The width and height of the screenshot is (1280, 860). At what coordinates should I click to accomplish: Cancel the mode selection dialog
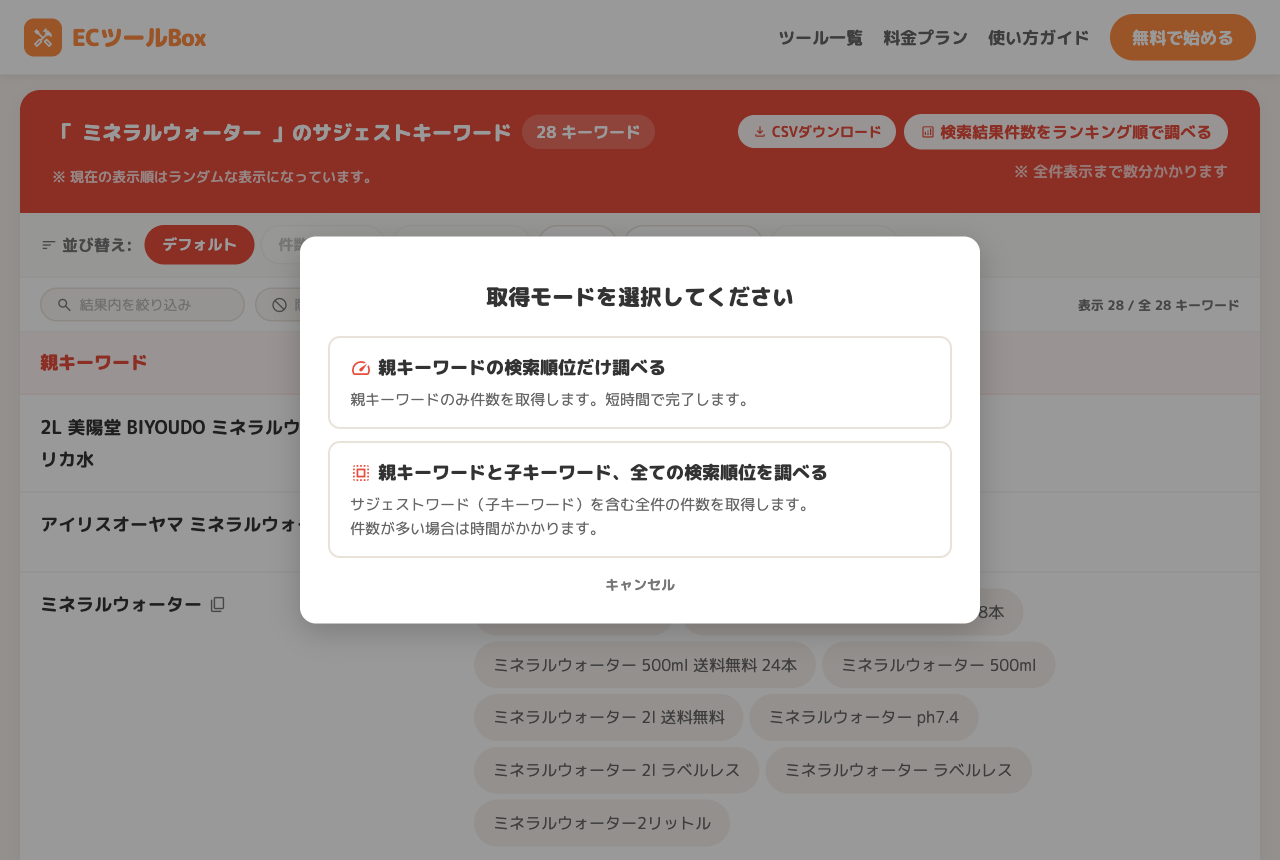tap(640, 585)
